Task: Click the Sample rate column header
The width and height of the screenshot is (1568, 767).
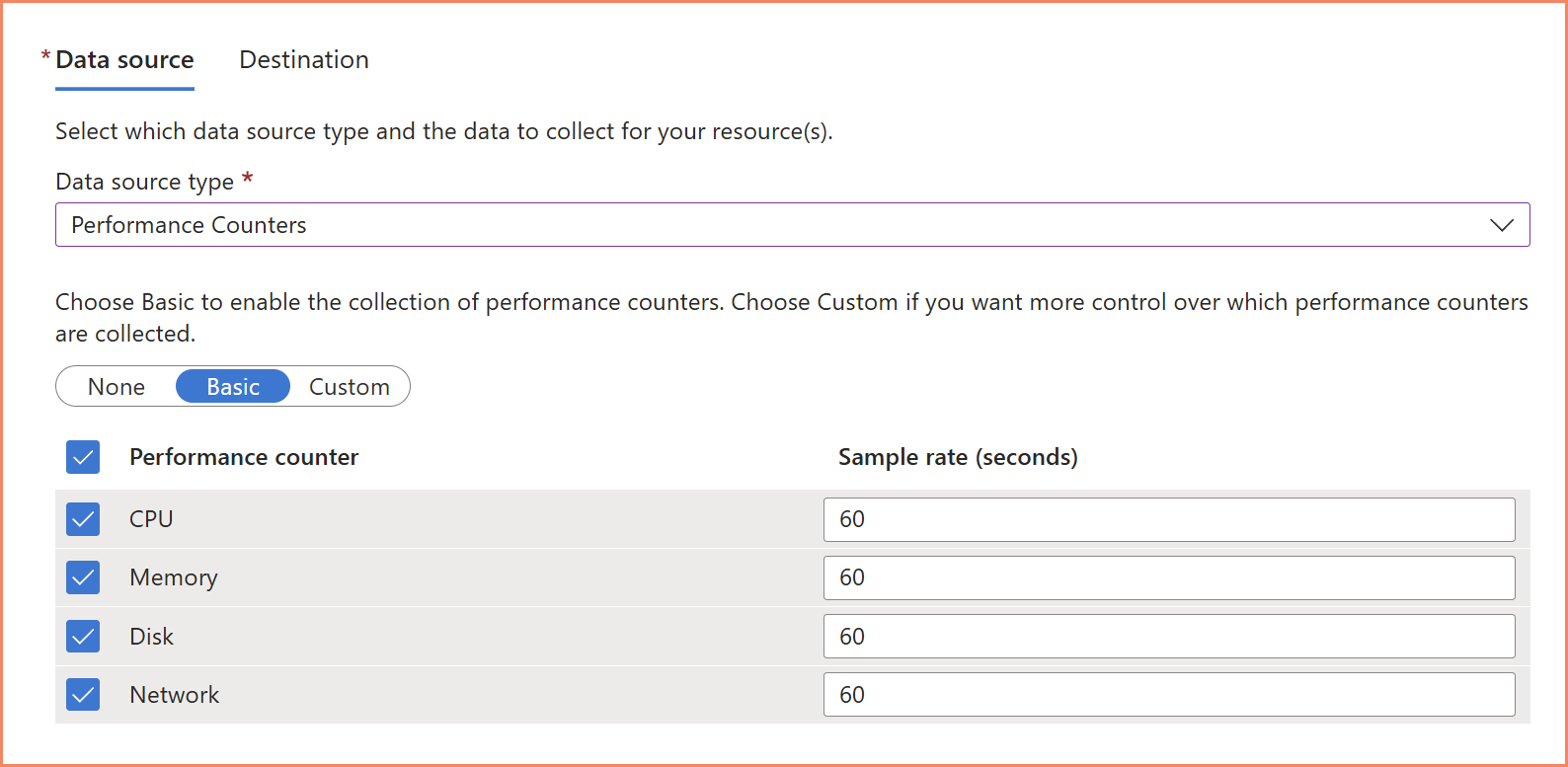Action: pyautogui.click(x=957, y=457)
